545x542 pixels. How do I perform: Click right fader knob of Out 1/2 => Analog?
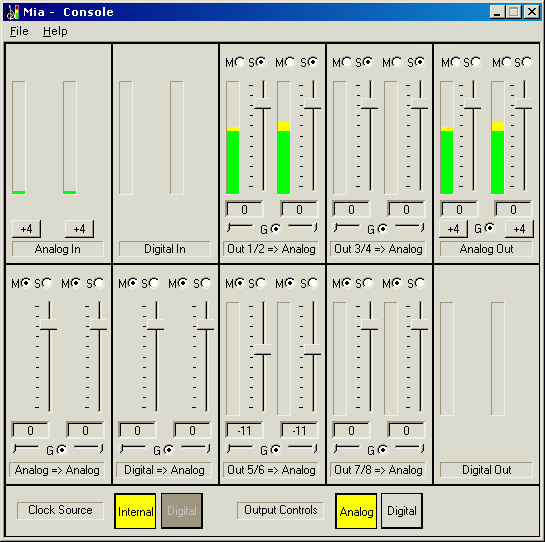point(313,104)
